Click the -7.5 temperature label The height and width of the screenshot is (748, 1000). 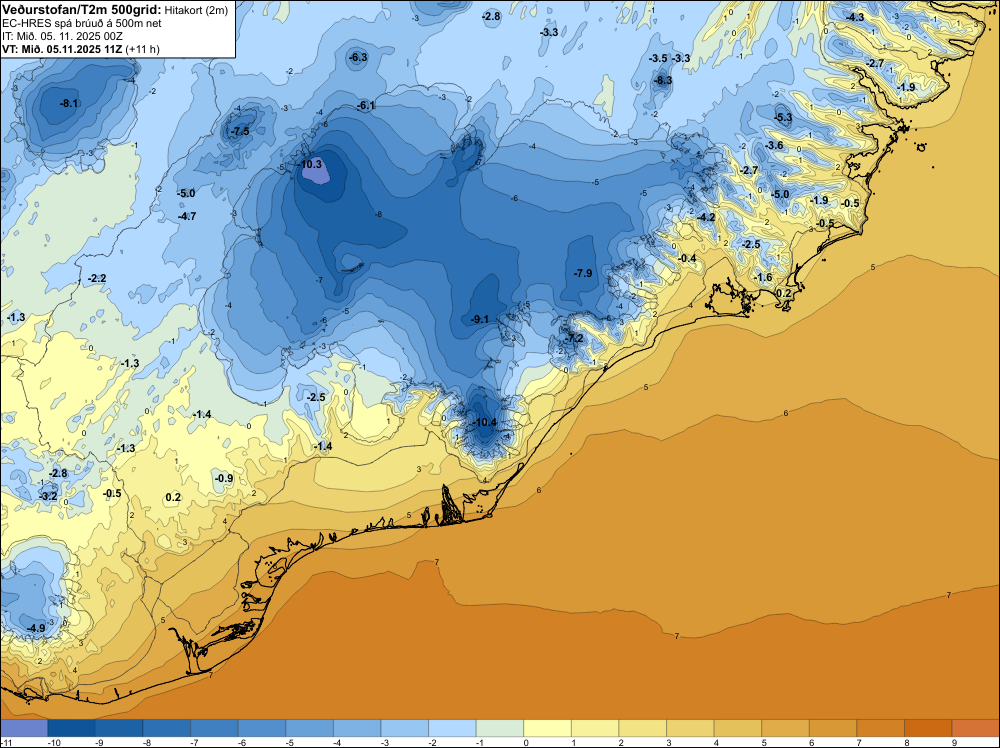pos(240,131)
